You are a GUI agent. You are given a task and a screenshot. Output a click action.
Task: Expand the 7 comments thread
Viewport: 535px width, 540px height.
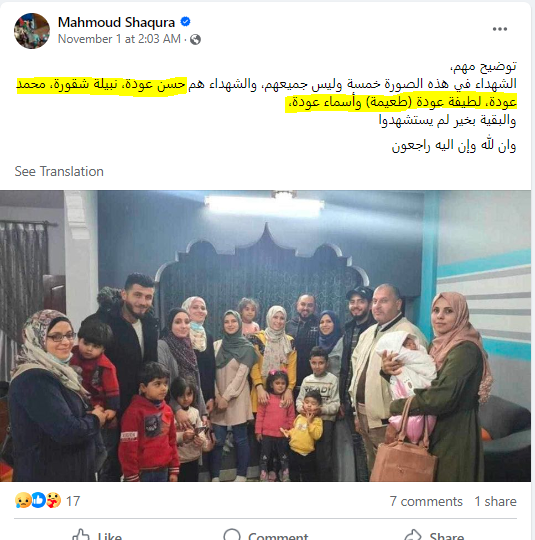pos(426,501)
